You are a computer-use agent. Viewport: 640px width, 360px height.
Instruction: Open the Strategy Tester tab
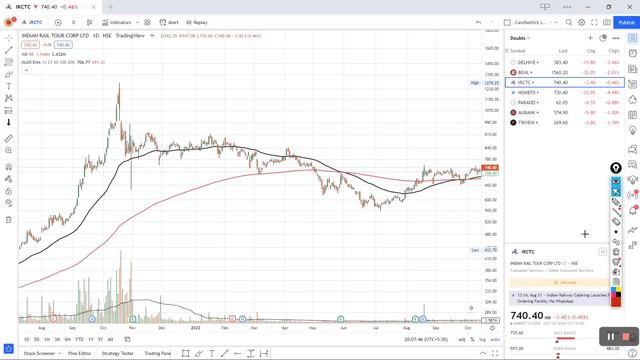point(118,353)
